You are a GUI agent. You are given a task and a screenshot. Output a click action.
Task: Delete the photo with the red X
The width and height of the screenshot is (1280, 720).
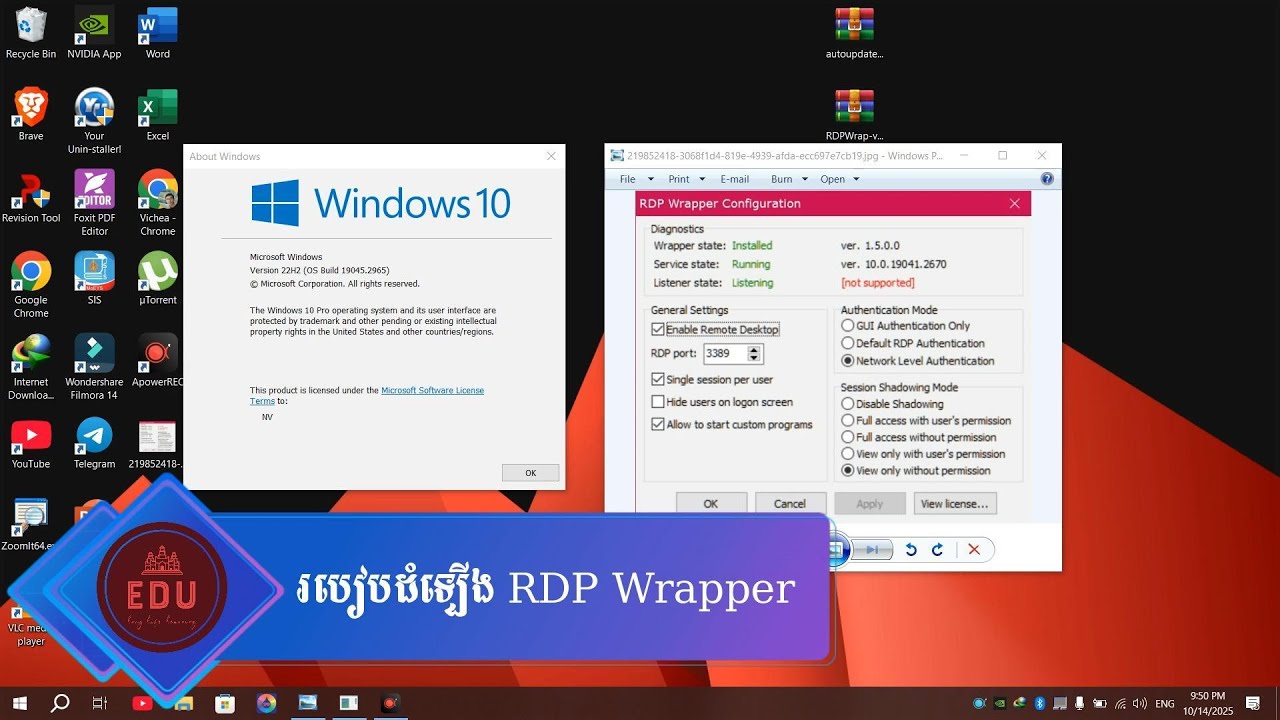974,549
